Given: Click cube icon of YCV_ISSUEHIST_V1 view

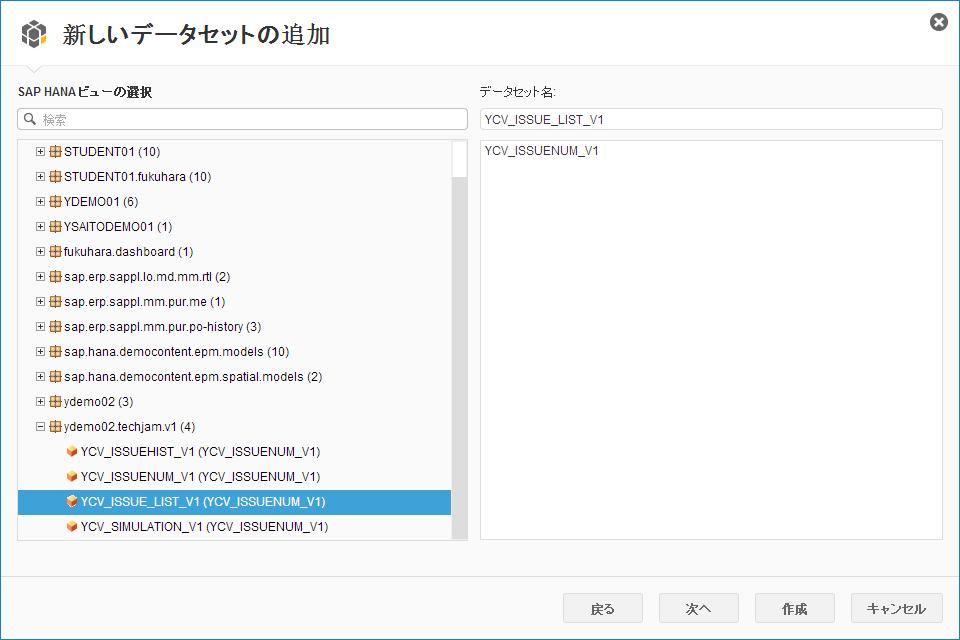Looking at the screenshot, I should [72, 452].
